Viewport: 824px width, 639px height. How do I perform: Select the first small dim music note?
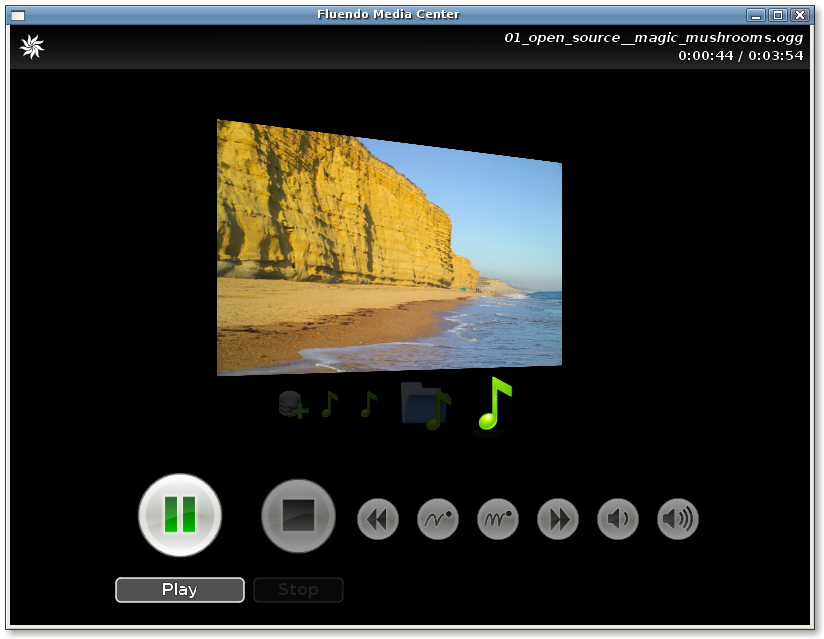pyautogui.click(x=329, y=404)
